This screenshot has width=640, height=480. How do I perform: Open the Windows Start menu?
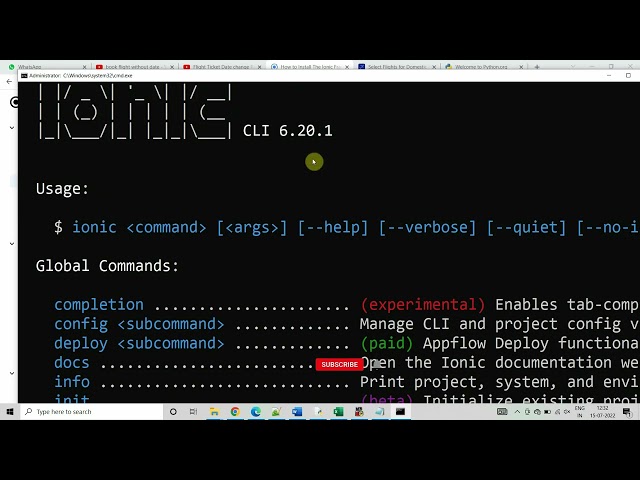10,412
